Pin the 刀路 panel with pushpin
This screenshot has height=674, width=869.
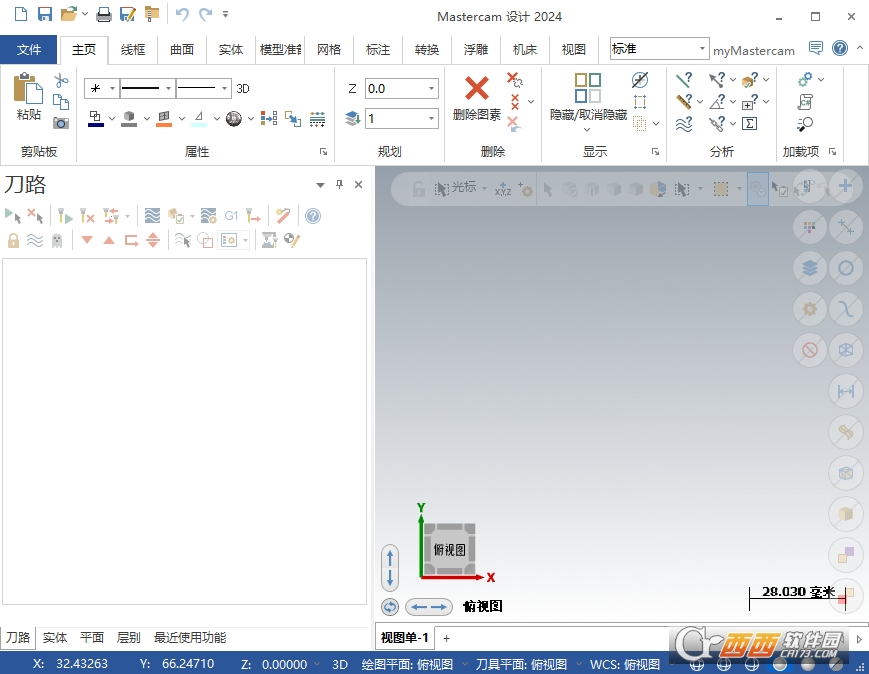coord(340,185)
